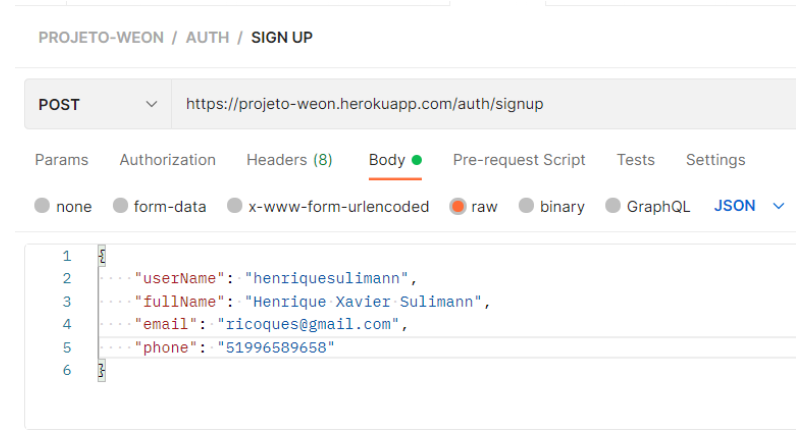805x433 pixels.
Task: Click the "fullName" key on line 3
Action: [179, 302]
